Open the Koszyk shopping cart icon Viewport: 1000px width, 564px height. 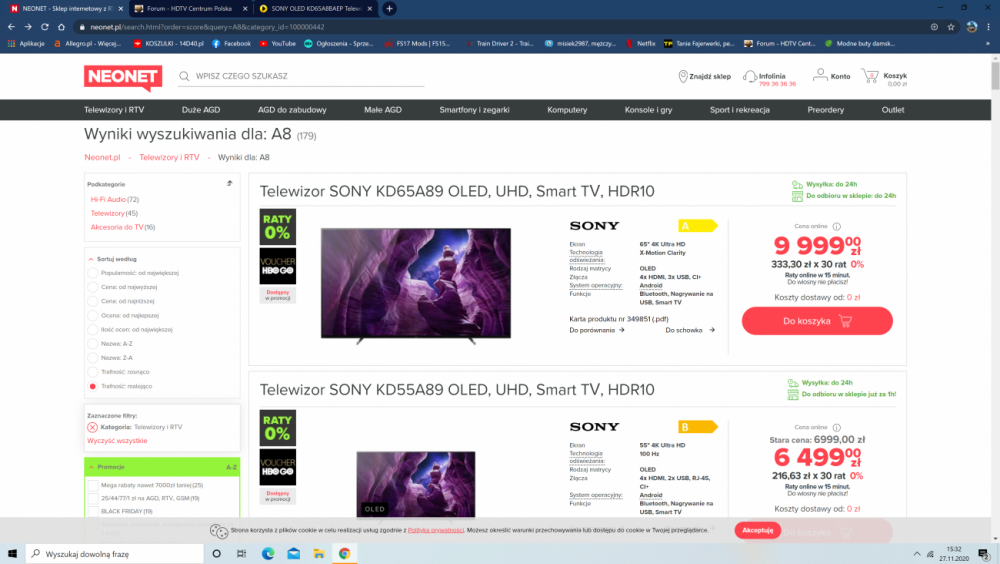(870, 77)
